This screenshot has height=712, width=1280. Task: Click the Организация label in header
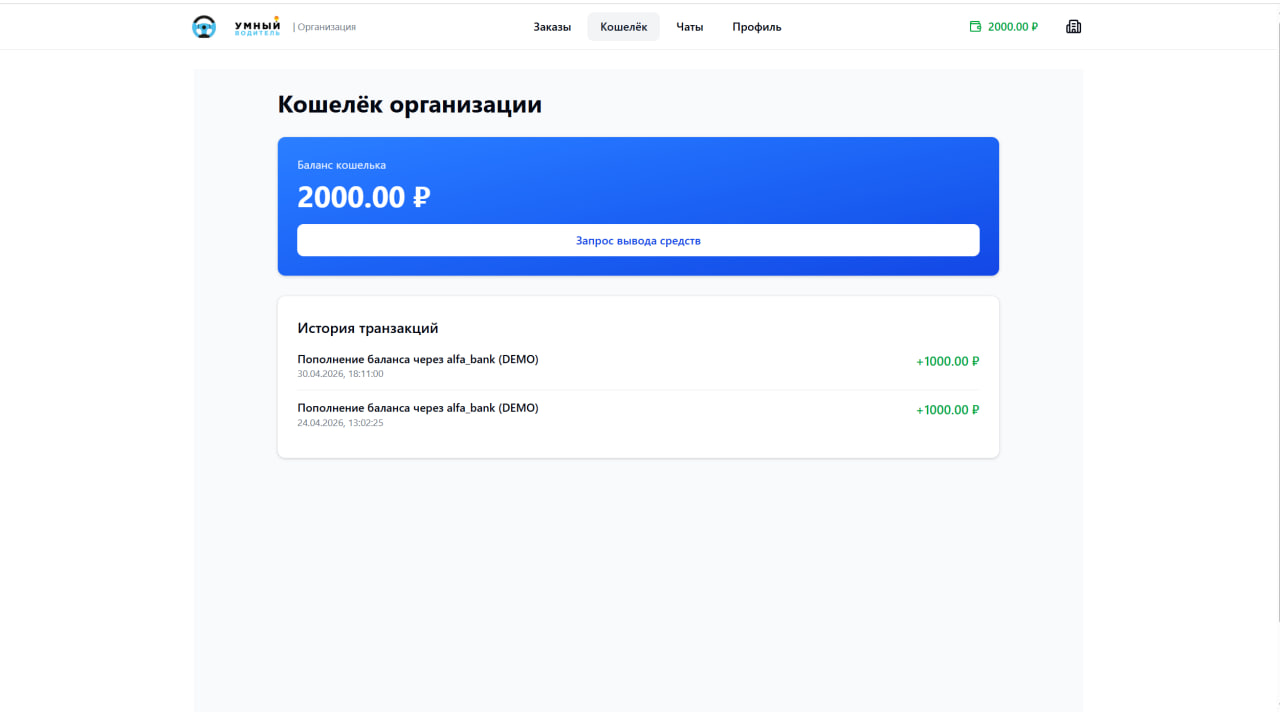[326, 27]
